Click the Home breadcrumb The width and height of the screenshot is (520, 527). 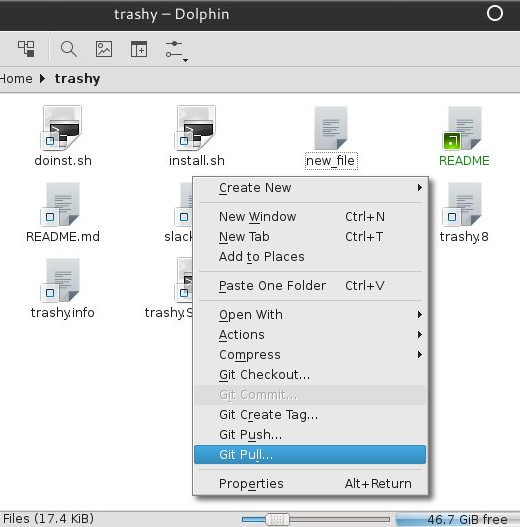pyautogui.click(x=16, y=79)
